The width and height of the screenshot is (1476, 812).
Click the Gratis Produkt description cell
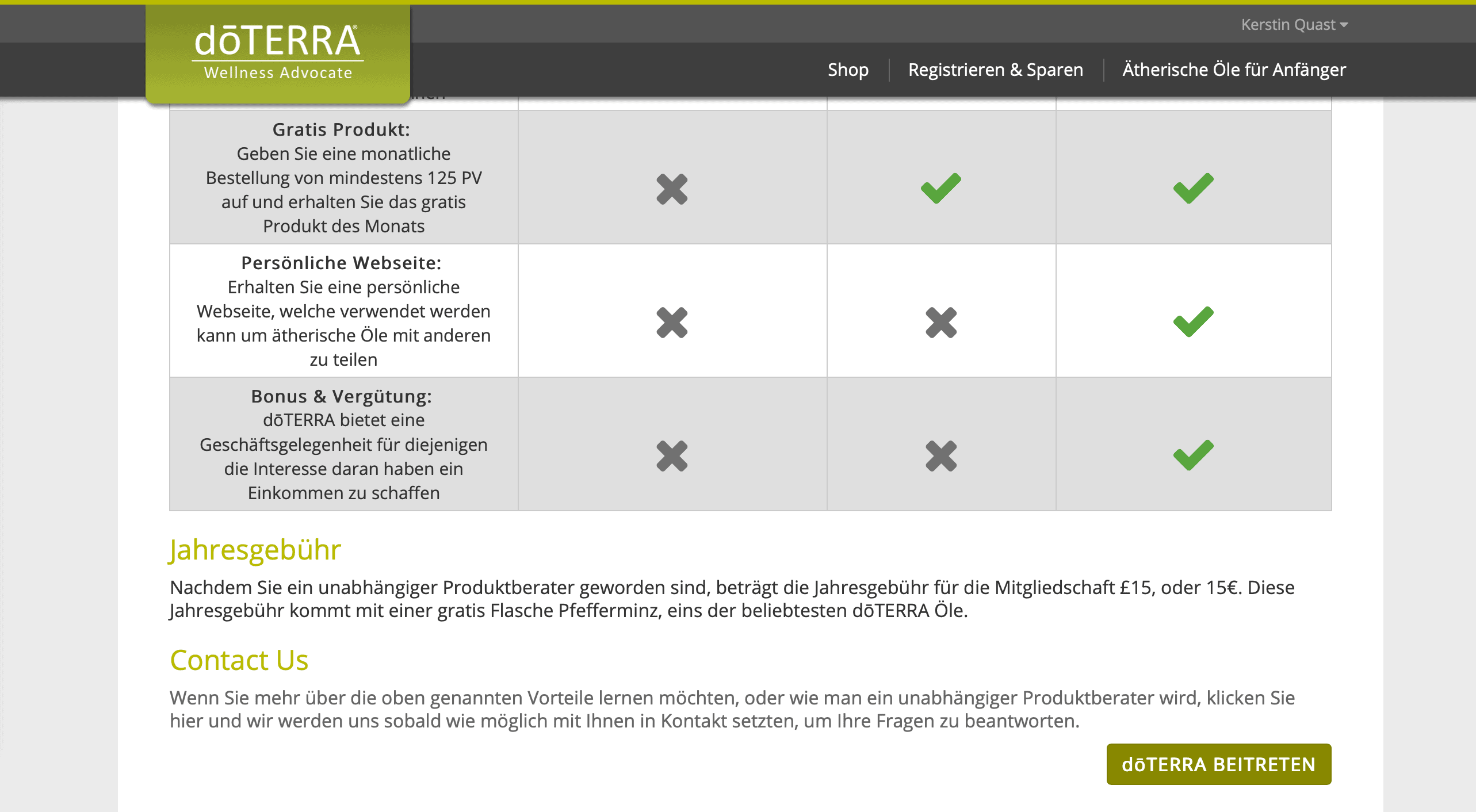(x=344, y=177)
